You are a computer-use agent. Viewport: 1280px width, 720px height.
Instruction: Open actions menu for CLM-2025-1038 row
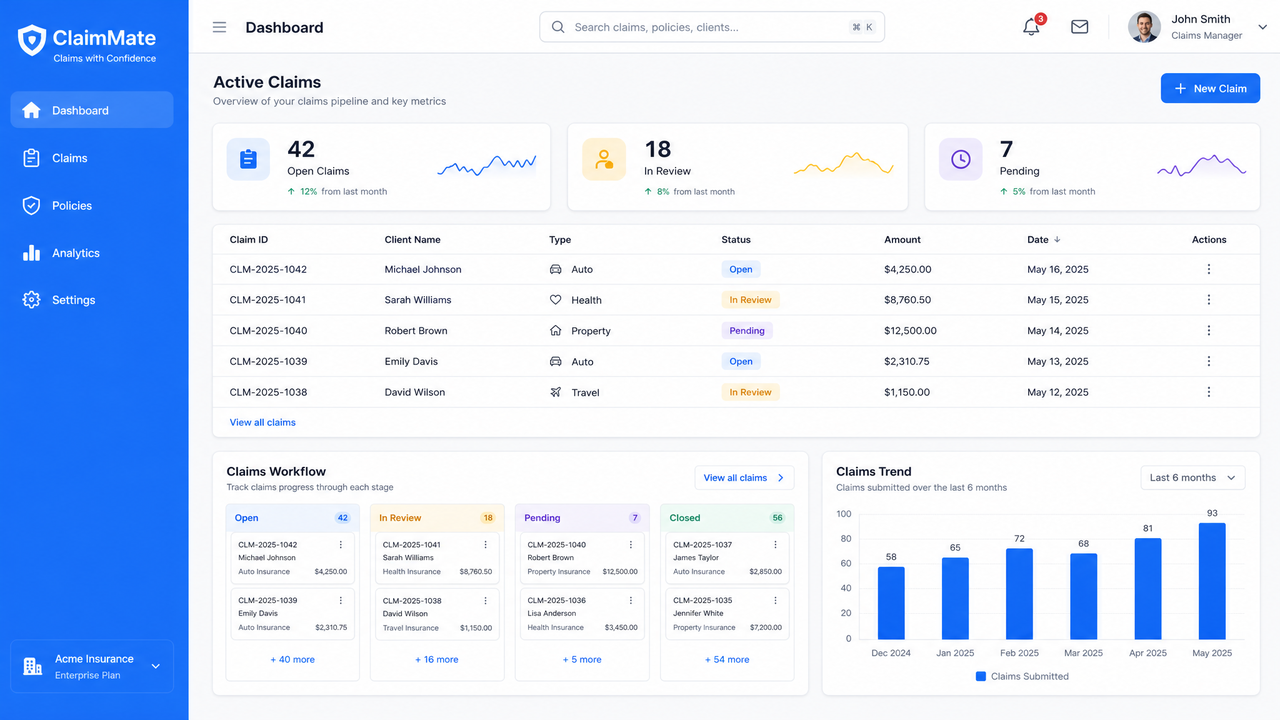[1208, 392]
